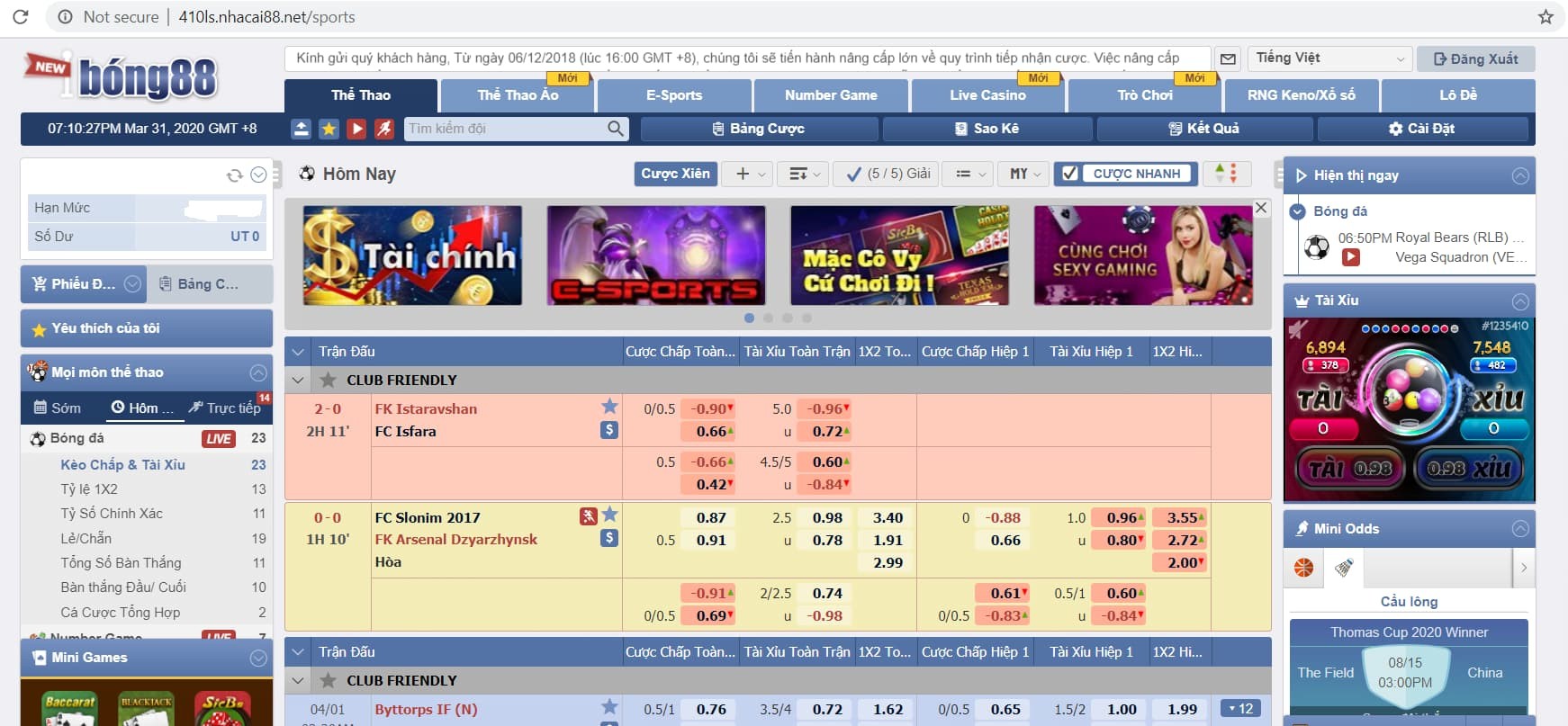Click the running man icon in the toolbar
Image resolution: width=1568 pixels, height=726 pixels.
[x=384, y=129]
